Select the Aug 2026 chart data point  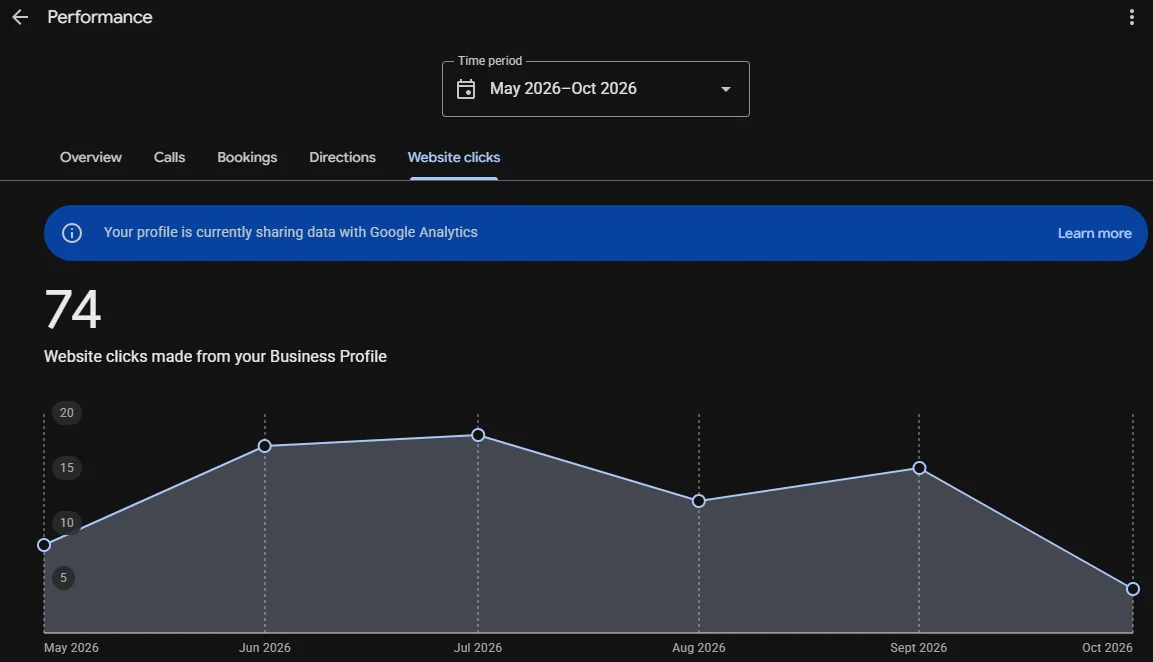click(x=699, y=501)
